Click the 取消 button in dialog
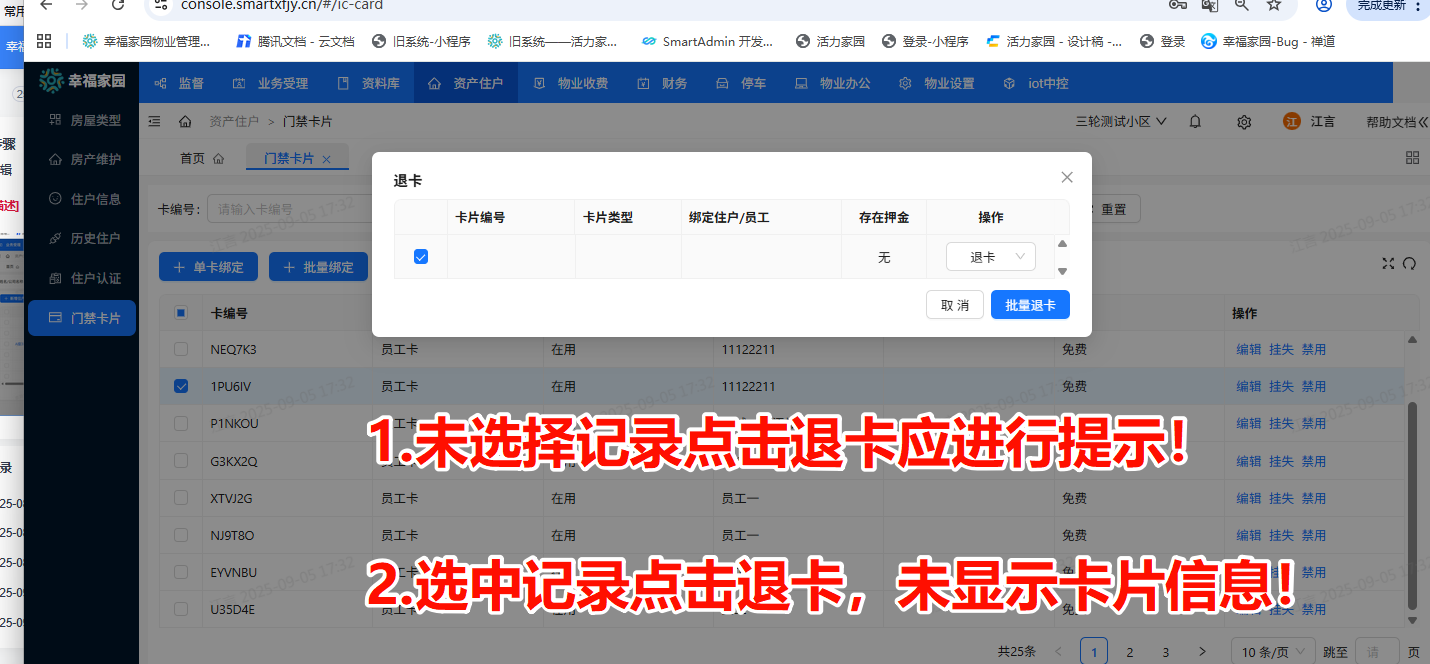Viewport: 1430px width, 664px height. pos(954,305)
